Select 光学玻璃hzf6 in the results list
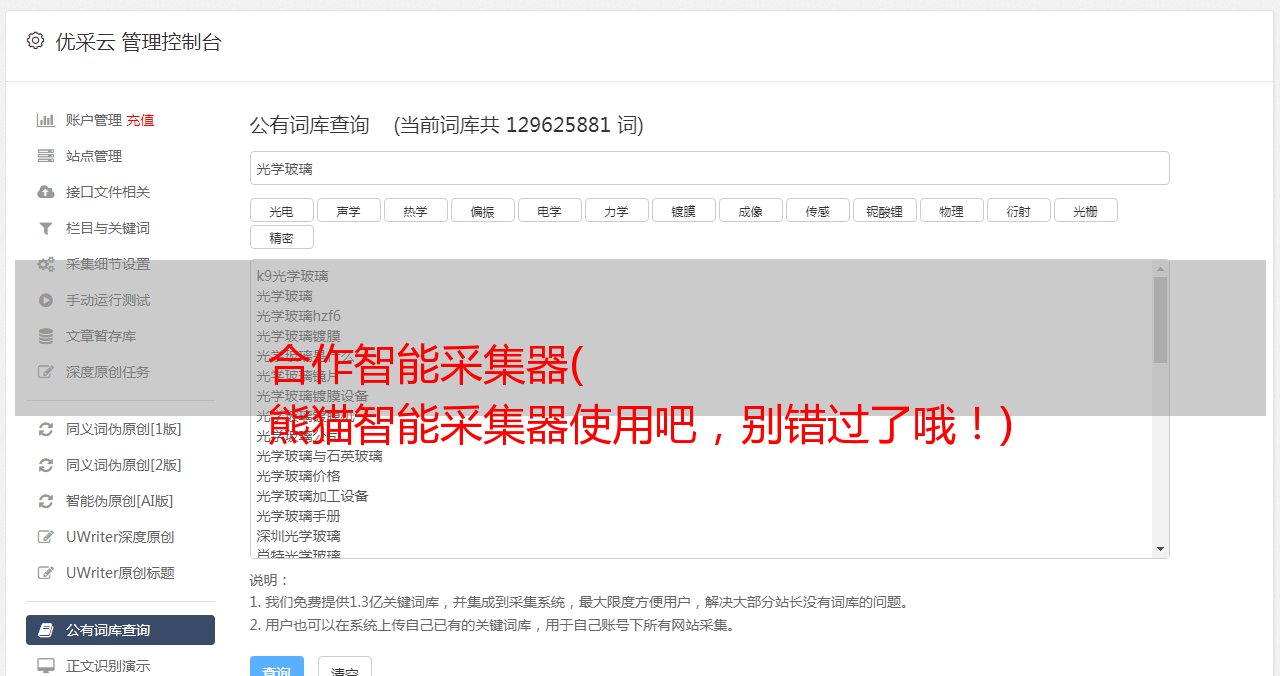The image size is (1280, 676). coord(298,316)
